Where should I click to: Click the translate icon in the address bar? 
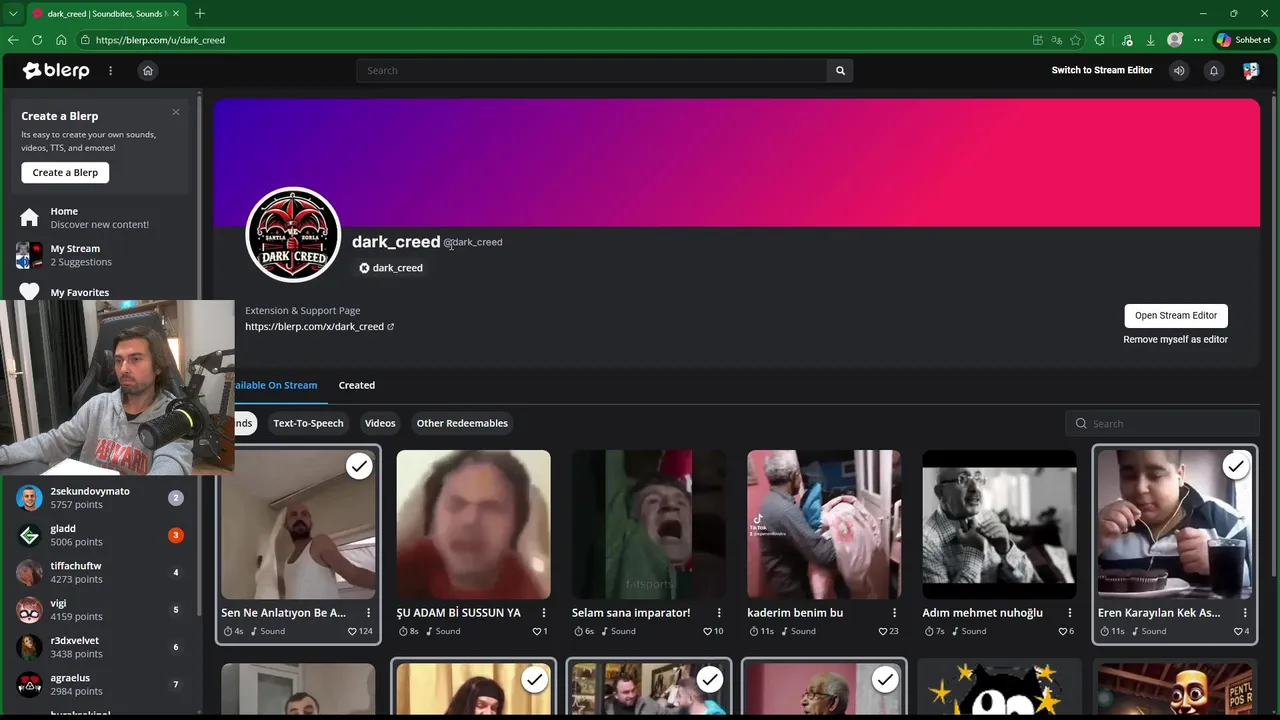[1057, 40]
